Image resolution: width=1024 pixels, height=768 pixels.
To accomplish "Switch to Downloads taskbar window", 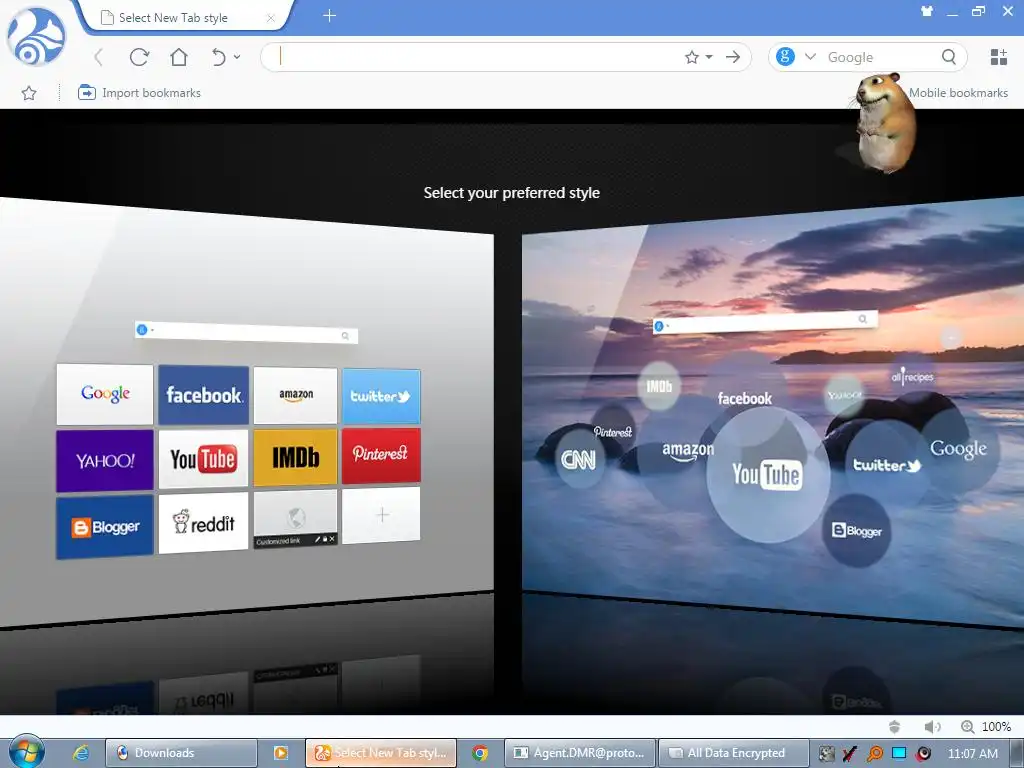I will [181, 753].
